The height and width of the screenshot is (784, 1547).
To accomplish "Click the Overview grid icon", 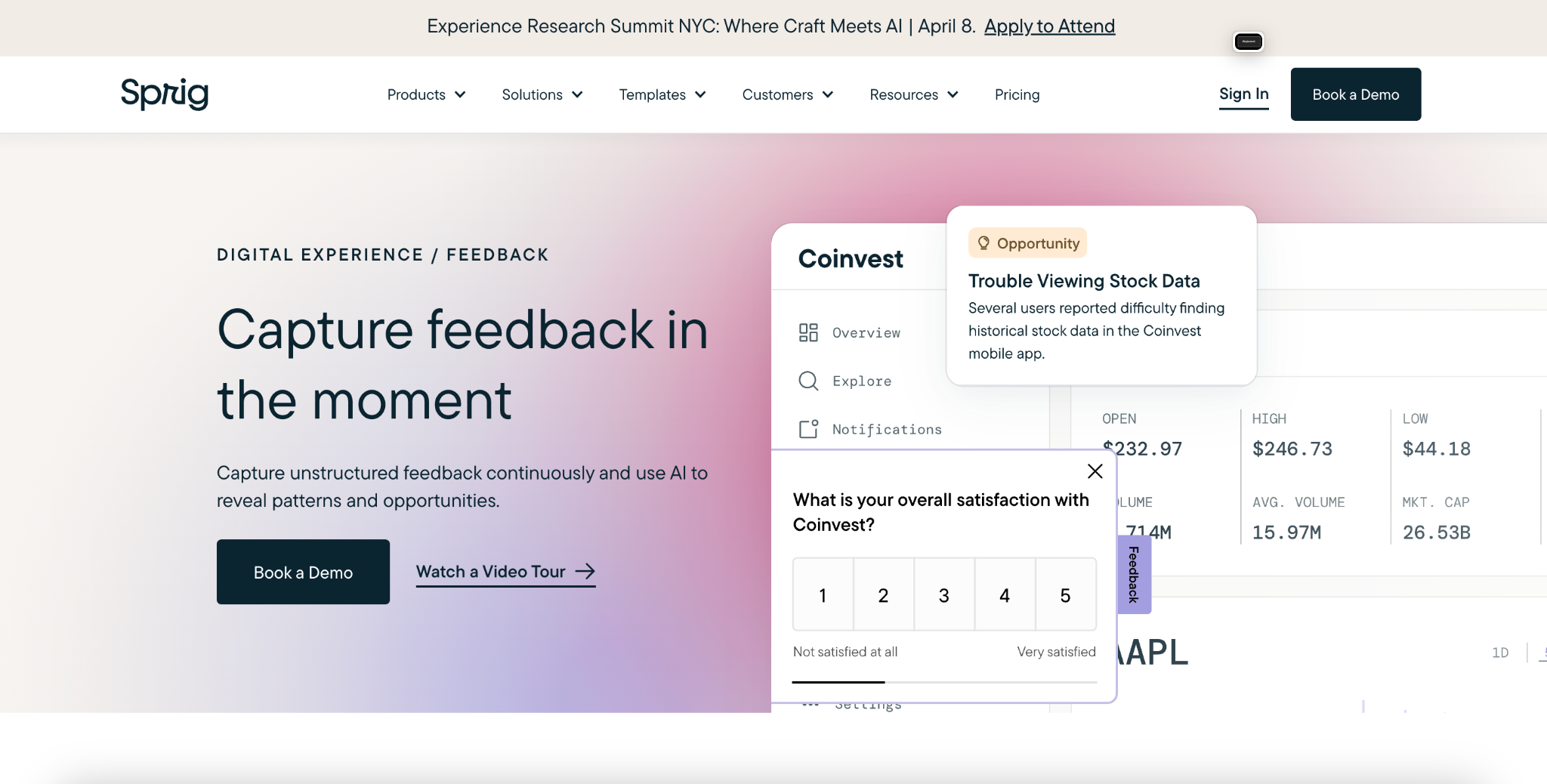I will pyautogui.click(x=808, y=332).
